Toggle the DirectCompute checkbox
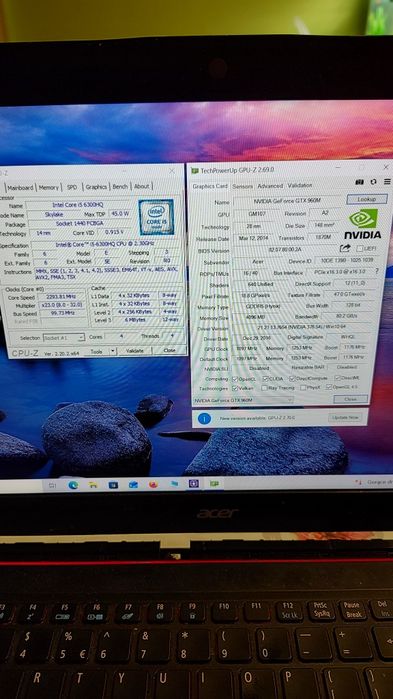The image size is (393, 699). [292, 378]
